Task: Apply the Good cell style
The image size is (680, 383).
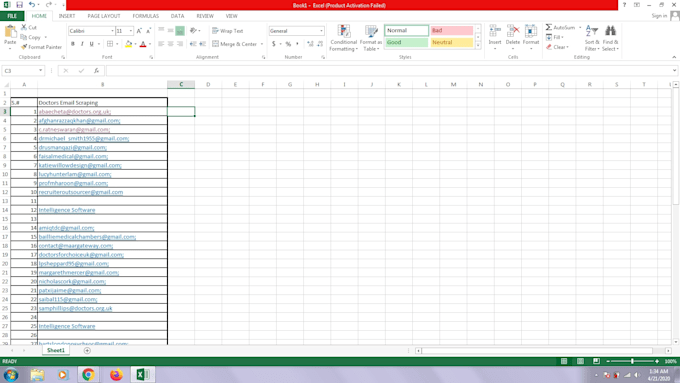Action: tap(406, 42)
